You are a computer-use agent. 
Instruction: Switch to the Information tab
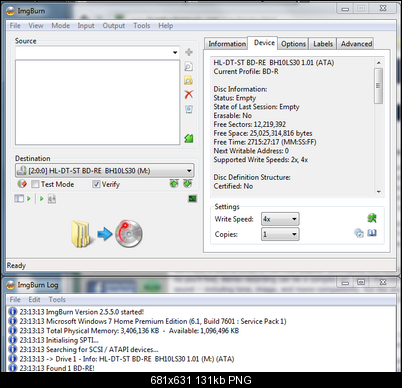point(227,44)
